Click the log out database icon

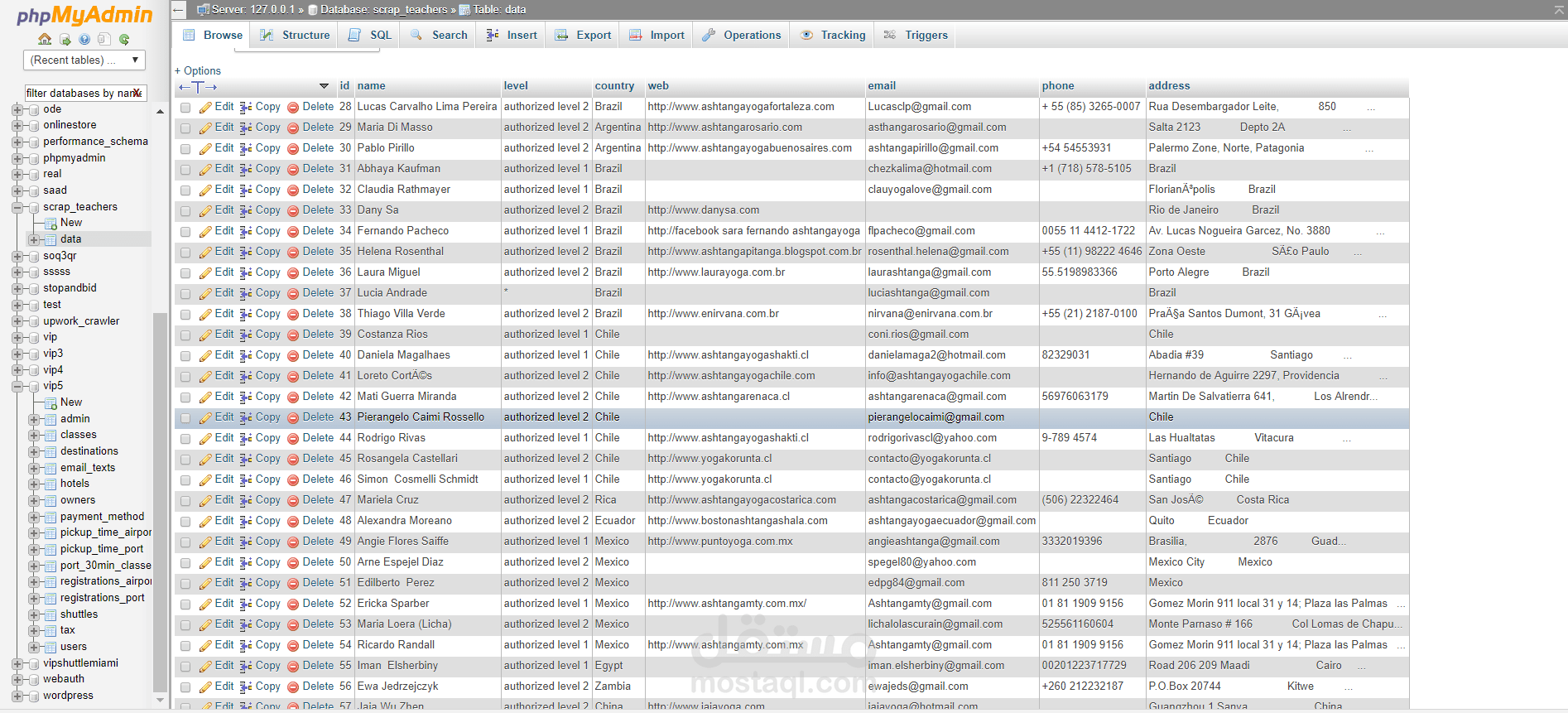65,39
